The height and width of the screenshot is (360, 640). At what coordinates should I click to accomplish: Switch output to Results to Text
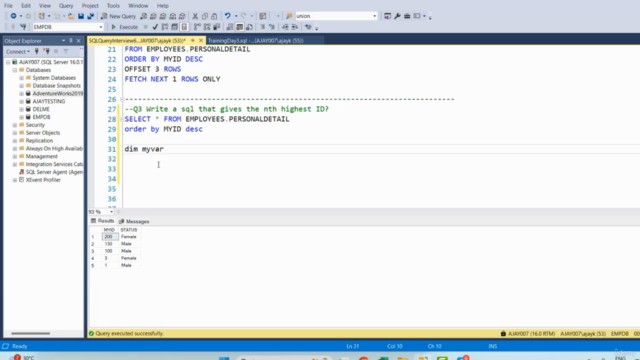click(x=230, y=27)
